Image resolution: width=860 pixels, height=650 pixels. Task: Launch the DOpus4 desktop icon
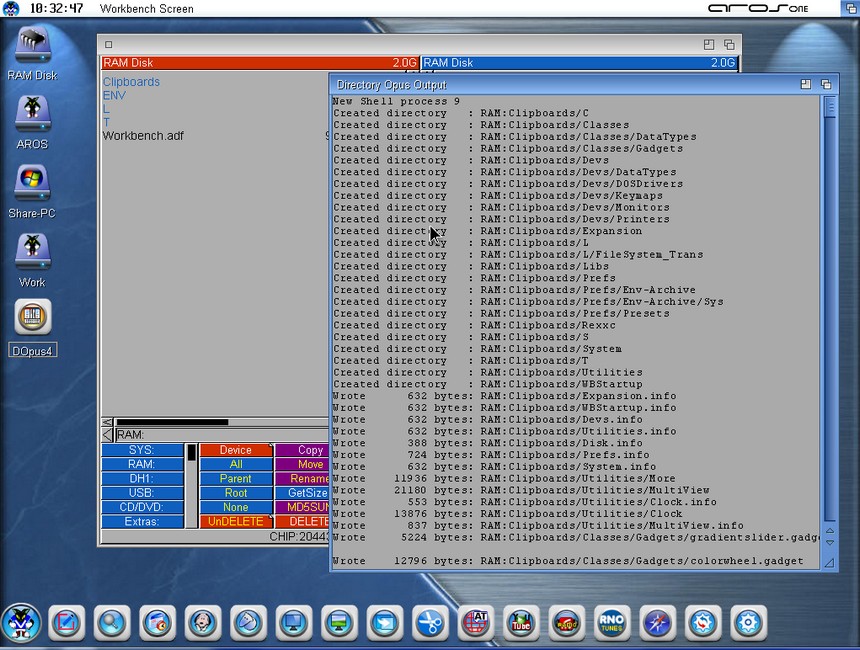click(x=32, y=318)
